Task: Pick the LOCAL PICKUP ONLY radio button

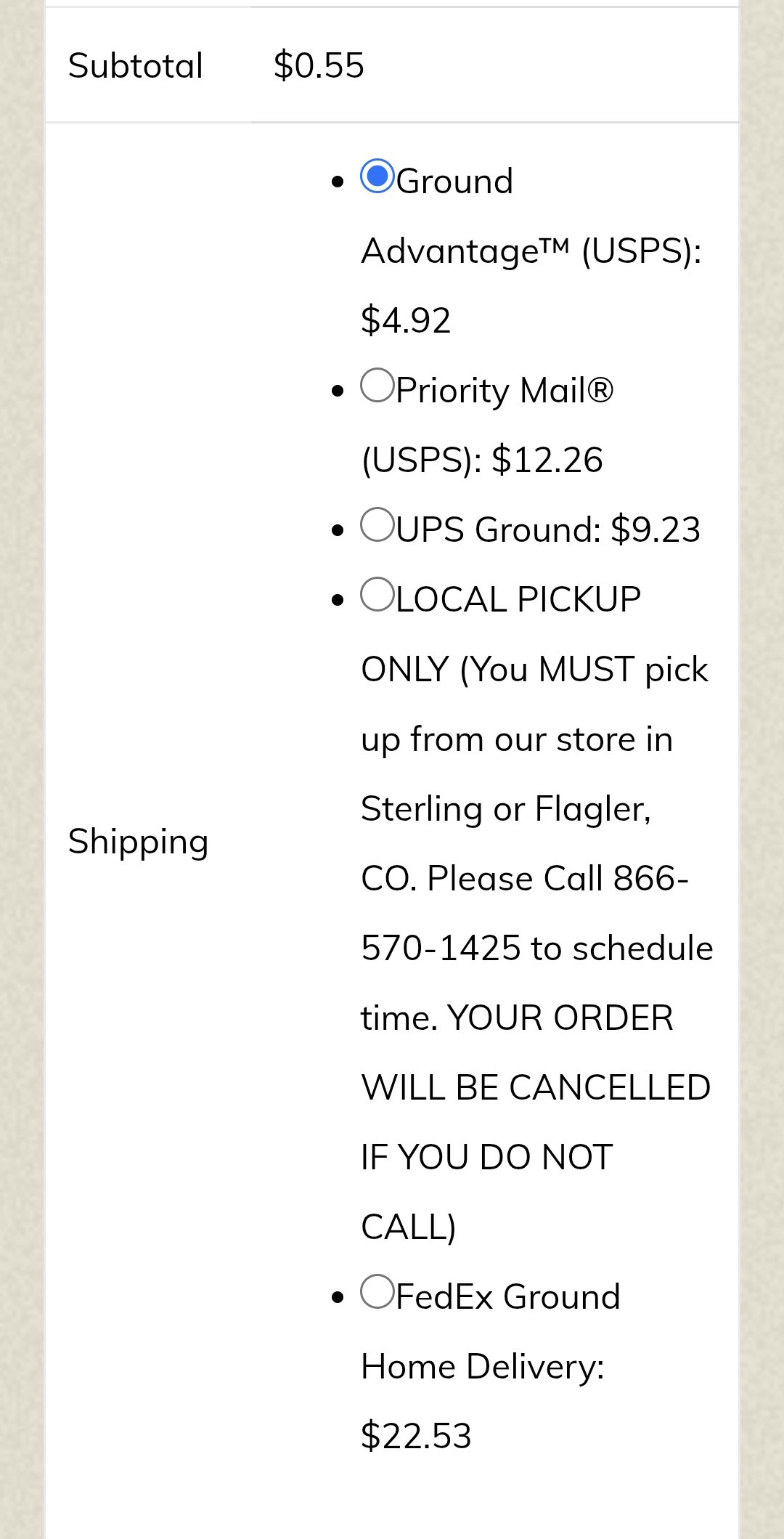Action: (x=377, y=595)
